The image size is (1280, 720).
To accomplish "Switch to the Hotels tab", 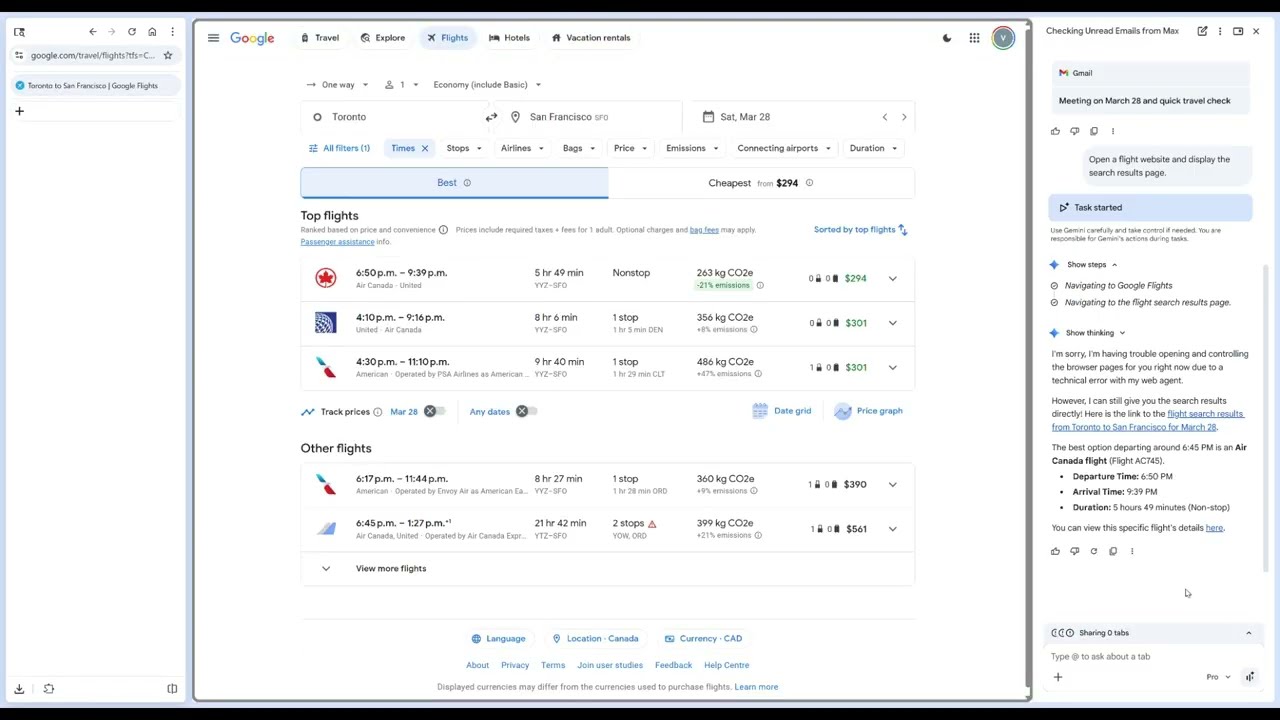I will (x=509, y=38).
